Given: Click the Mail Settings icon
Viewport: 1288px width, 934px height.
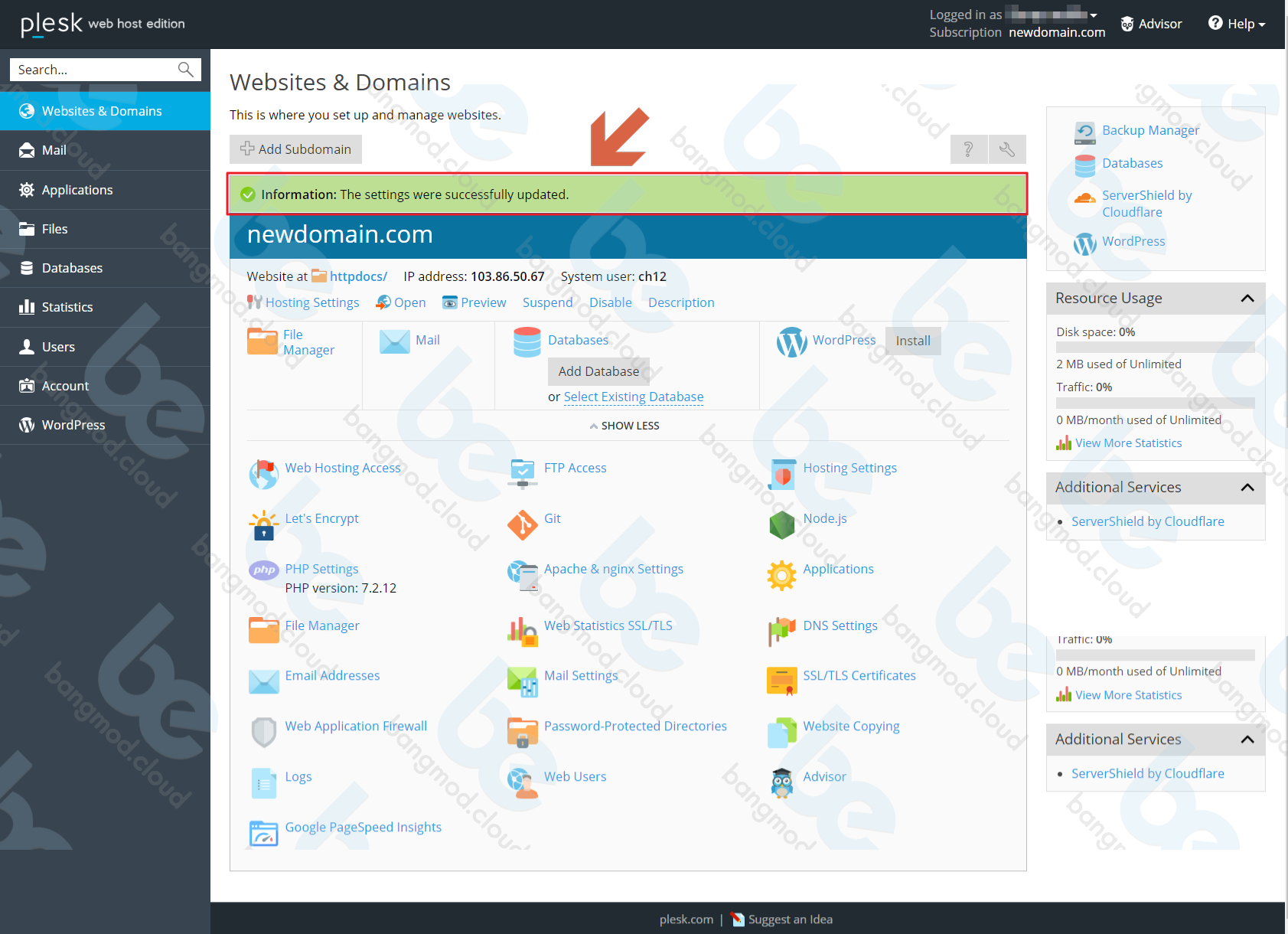Looking at the screenshot, I should (x=523, y=682).
